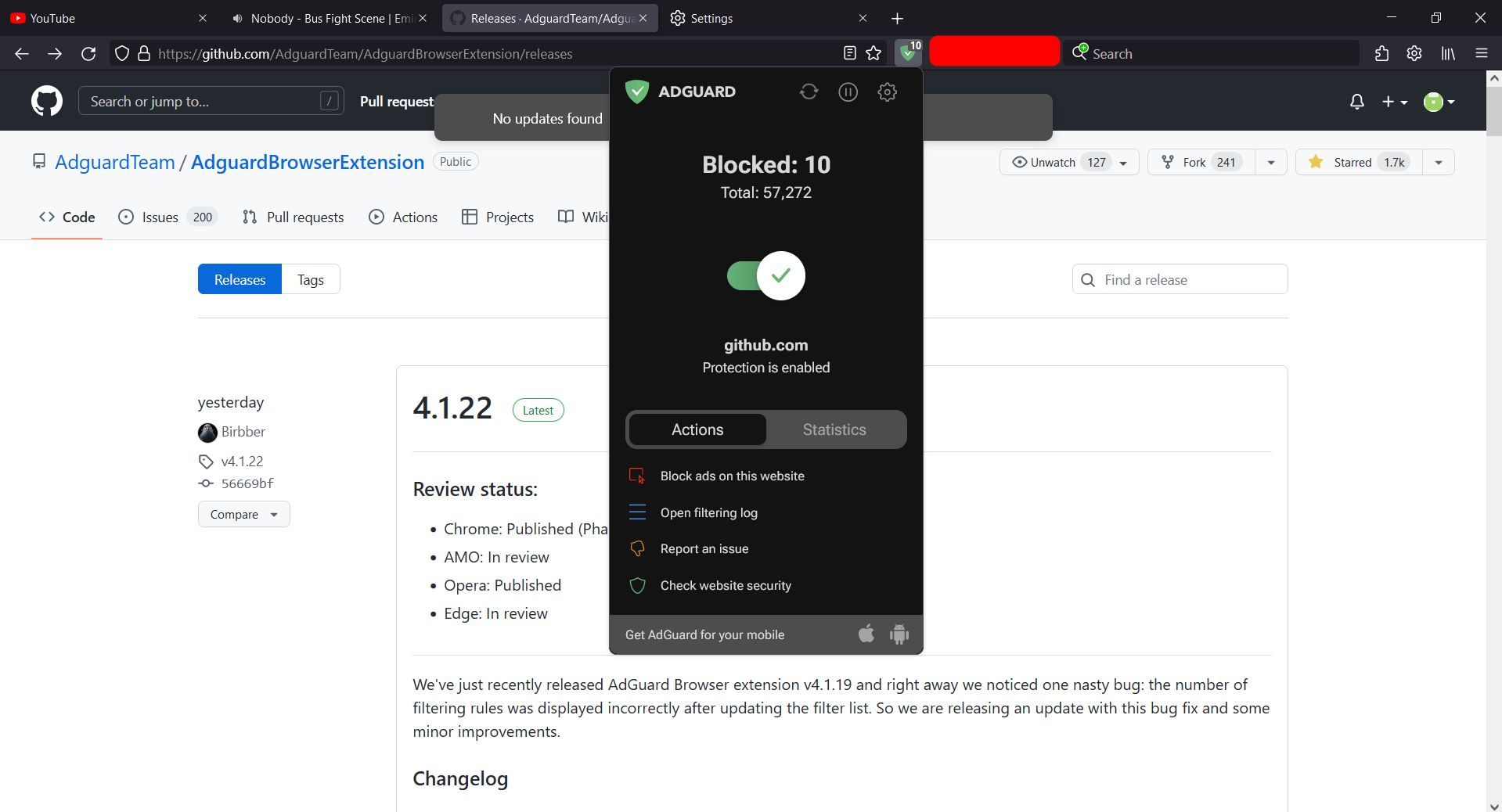Open the 4.1.22 release title

tap(452, 408)
